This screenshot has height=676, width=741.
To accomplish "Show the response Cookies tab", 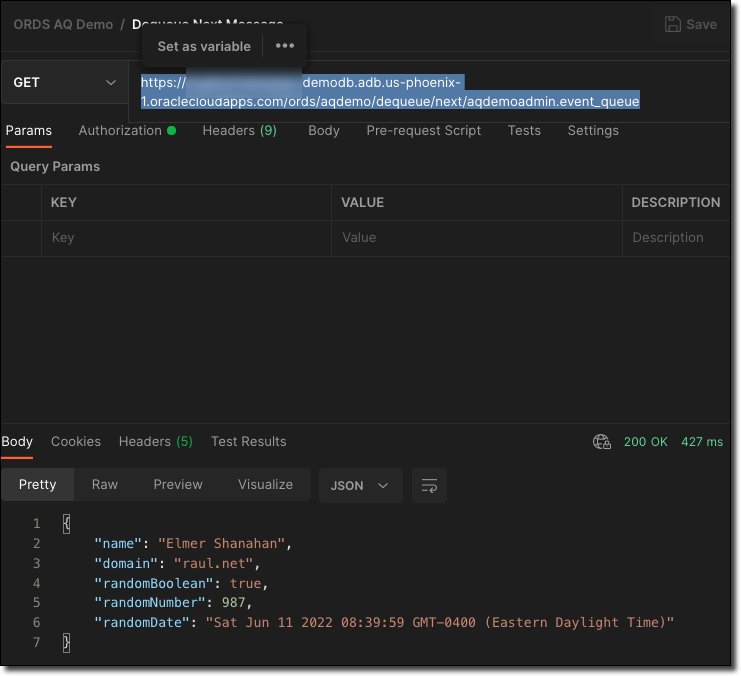I will [x=76, y=442].
